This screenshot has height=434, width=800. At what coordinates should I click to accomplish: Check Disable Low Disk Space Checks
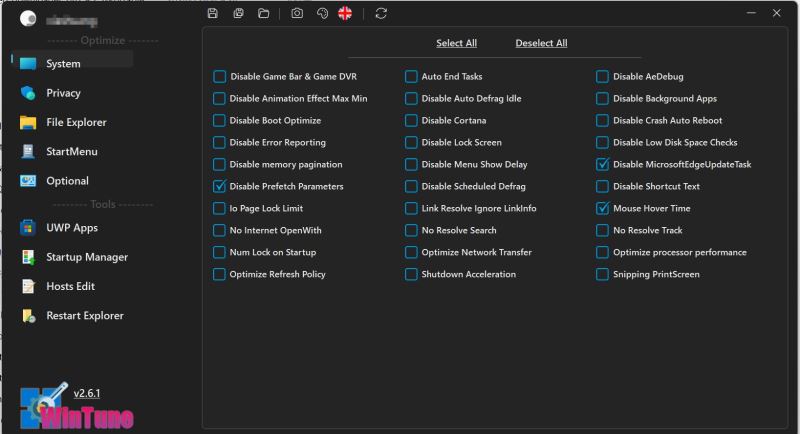(603, 142)
